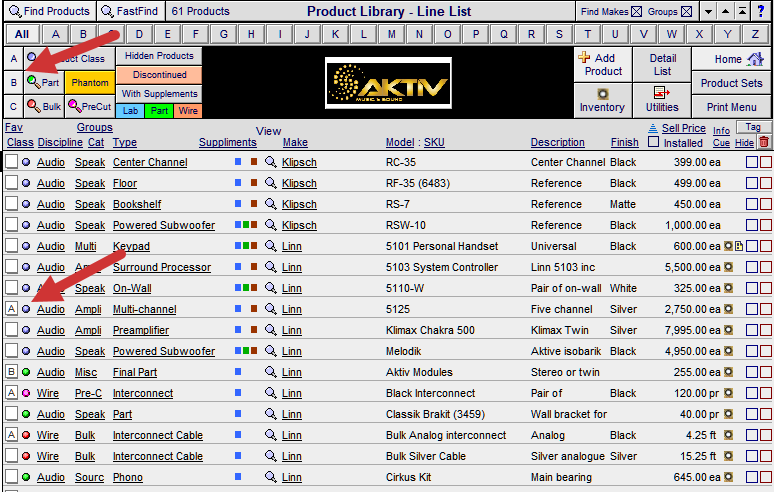Screen dimensions: 774x492
Task: Sort by Sell Price header
Action: [x=684, y=128]
